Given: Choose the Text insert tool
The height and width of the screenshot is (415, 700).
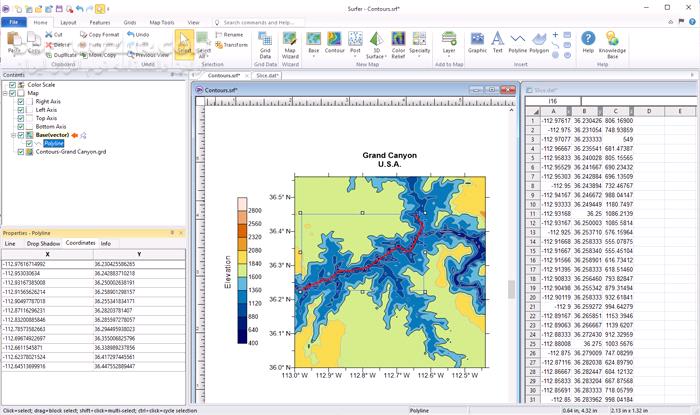Looking at the screenshot, I should pyautogui.click(x=497, y=42).
